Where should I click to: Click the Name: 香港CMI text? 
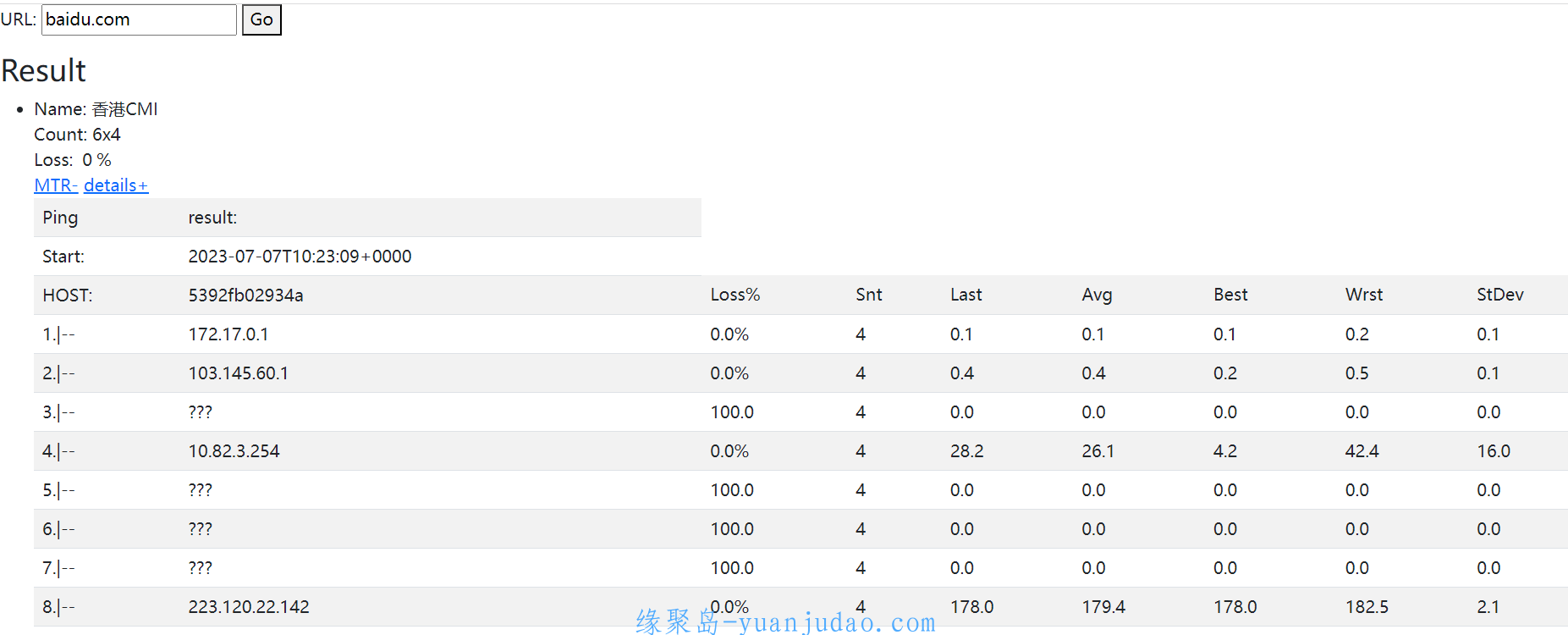[x=96, y=109]
